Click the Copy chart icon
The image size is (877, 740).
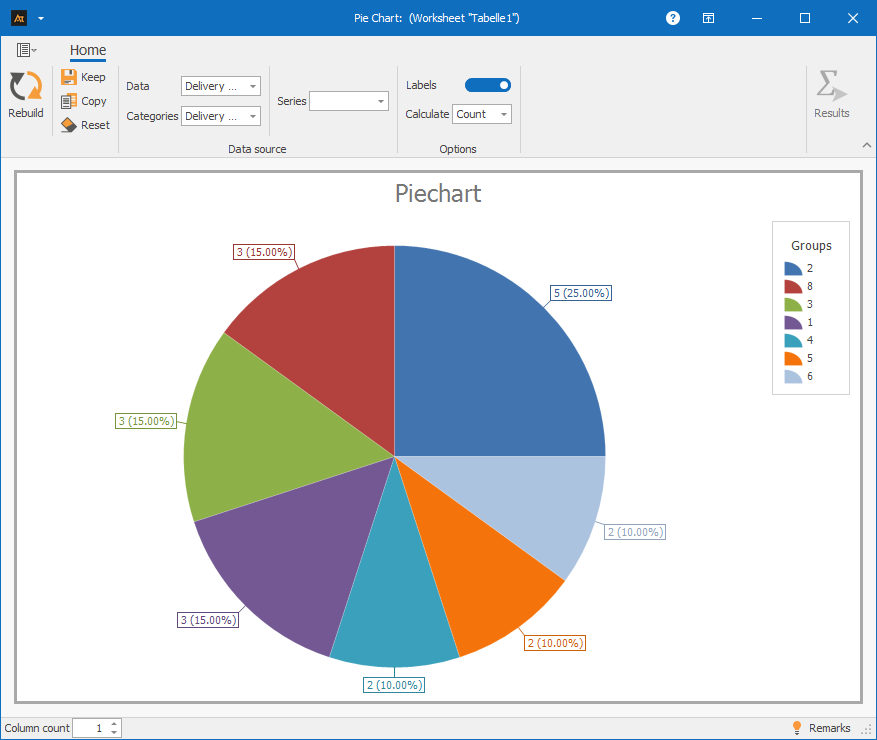[69, 101]
